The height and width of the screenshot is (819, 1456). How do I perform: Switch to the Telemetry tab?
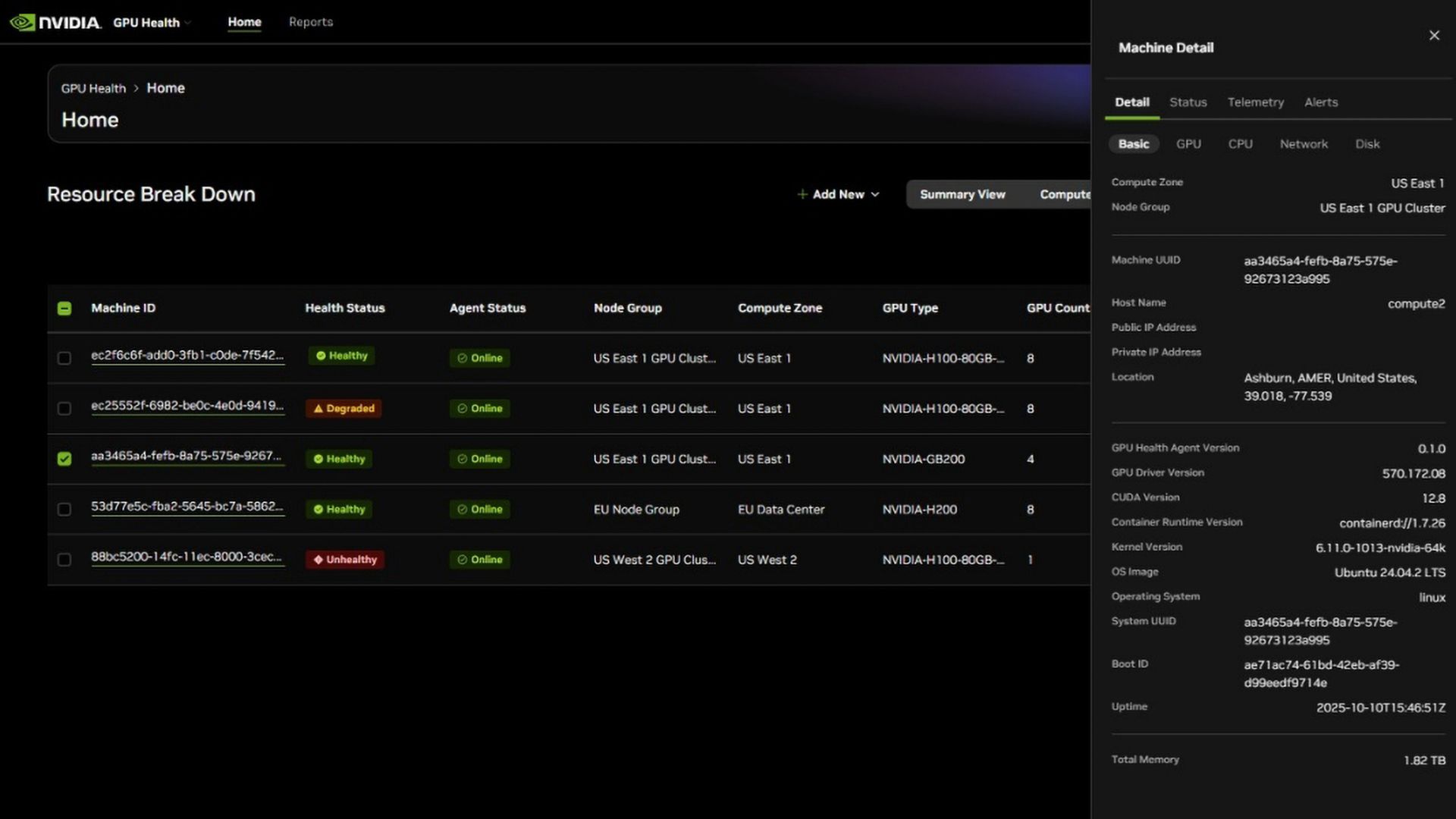pyautogui.click(x=1255, y=102)
